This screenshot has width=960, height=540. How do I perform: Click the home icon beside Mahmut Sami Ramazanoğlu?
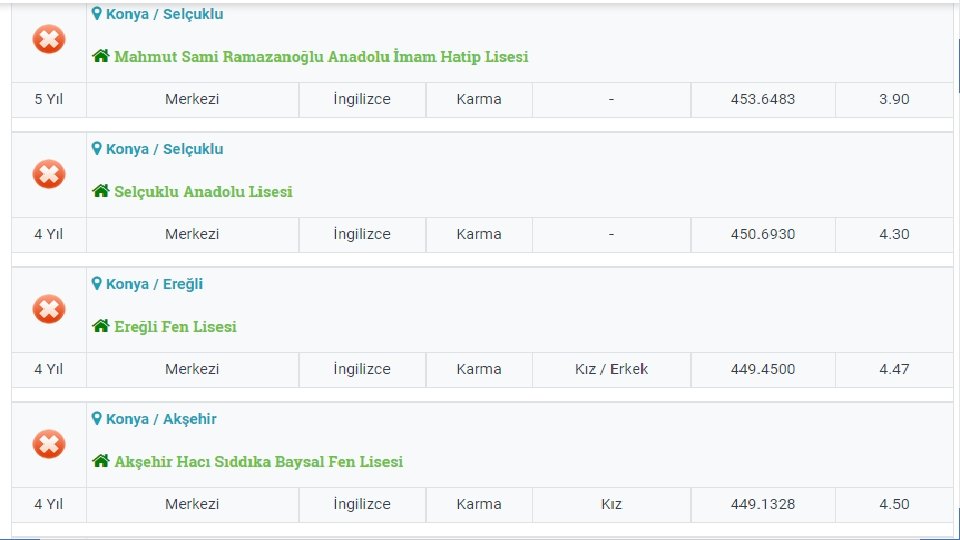pyautogui.click(x=101, y=56)
